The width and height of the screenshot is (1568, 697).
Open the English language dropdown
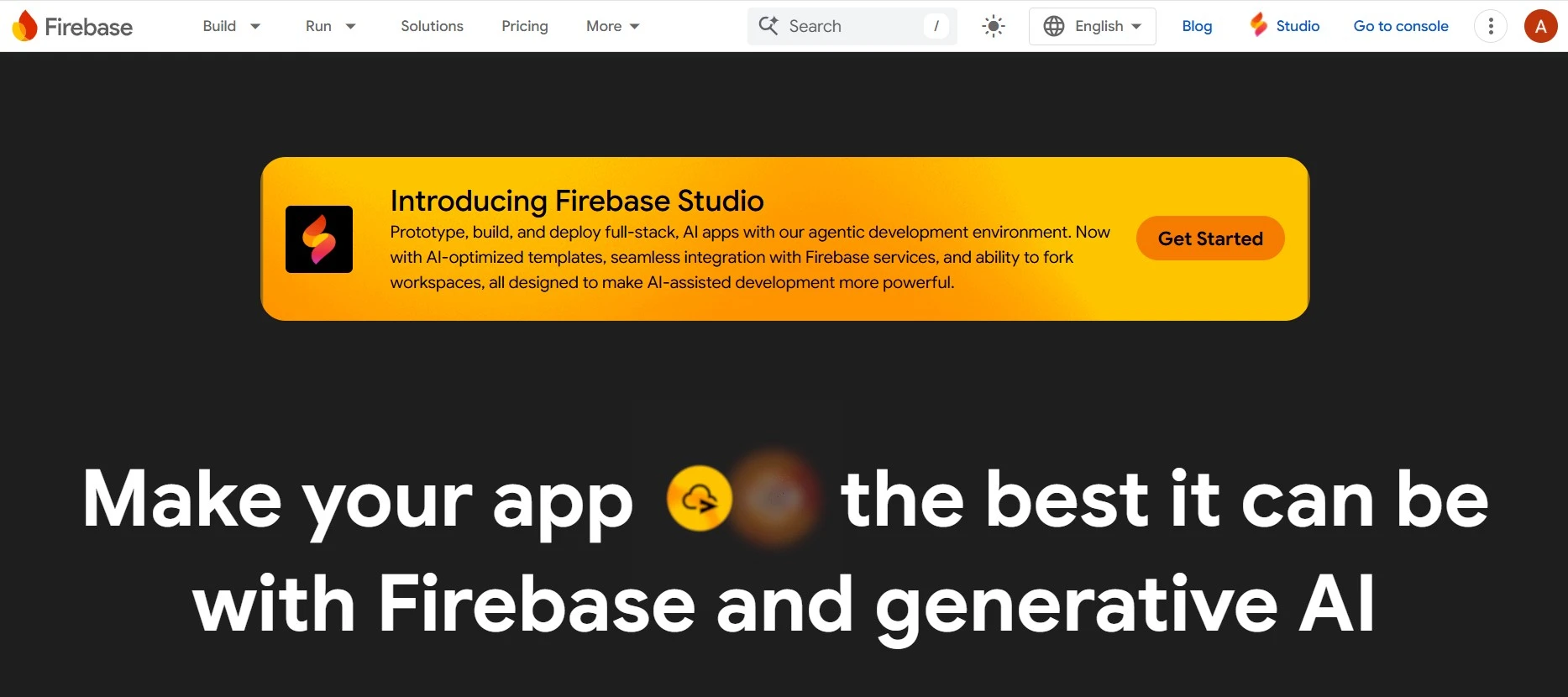pyautogui.click(x=1093, y=26)
